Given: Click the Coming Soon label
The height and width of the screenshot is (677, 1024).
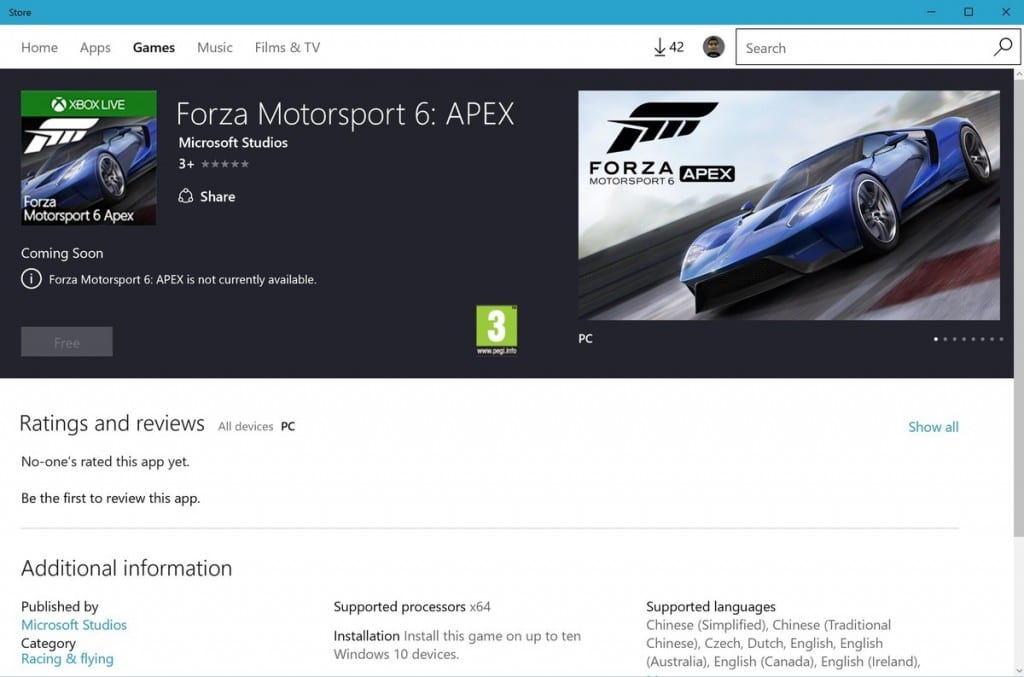Looking at the screenshot, I should (62, 253).
